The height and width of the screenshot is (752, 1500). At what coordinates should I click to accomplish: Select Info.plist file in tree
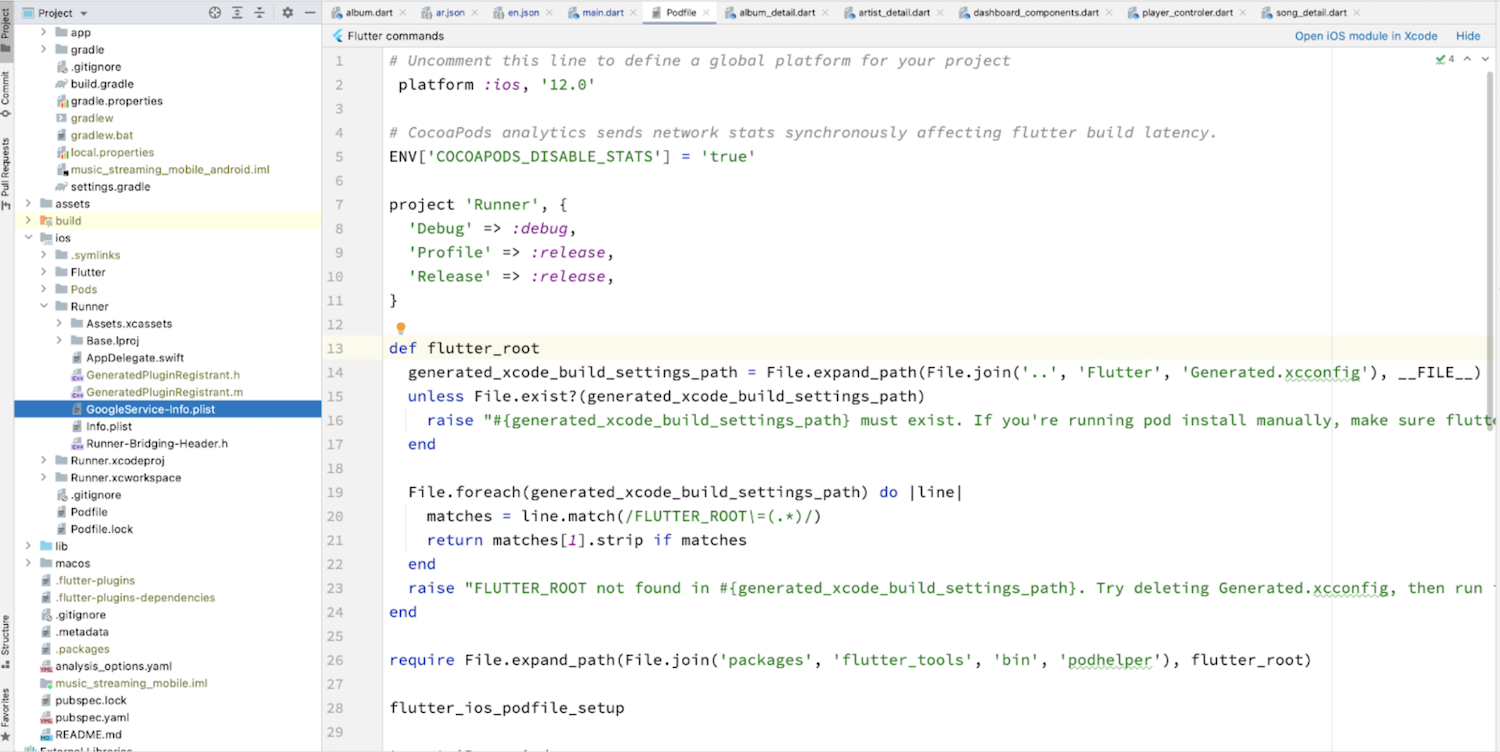pos(109,426)
